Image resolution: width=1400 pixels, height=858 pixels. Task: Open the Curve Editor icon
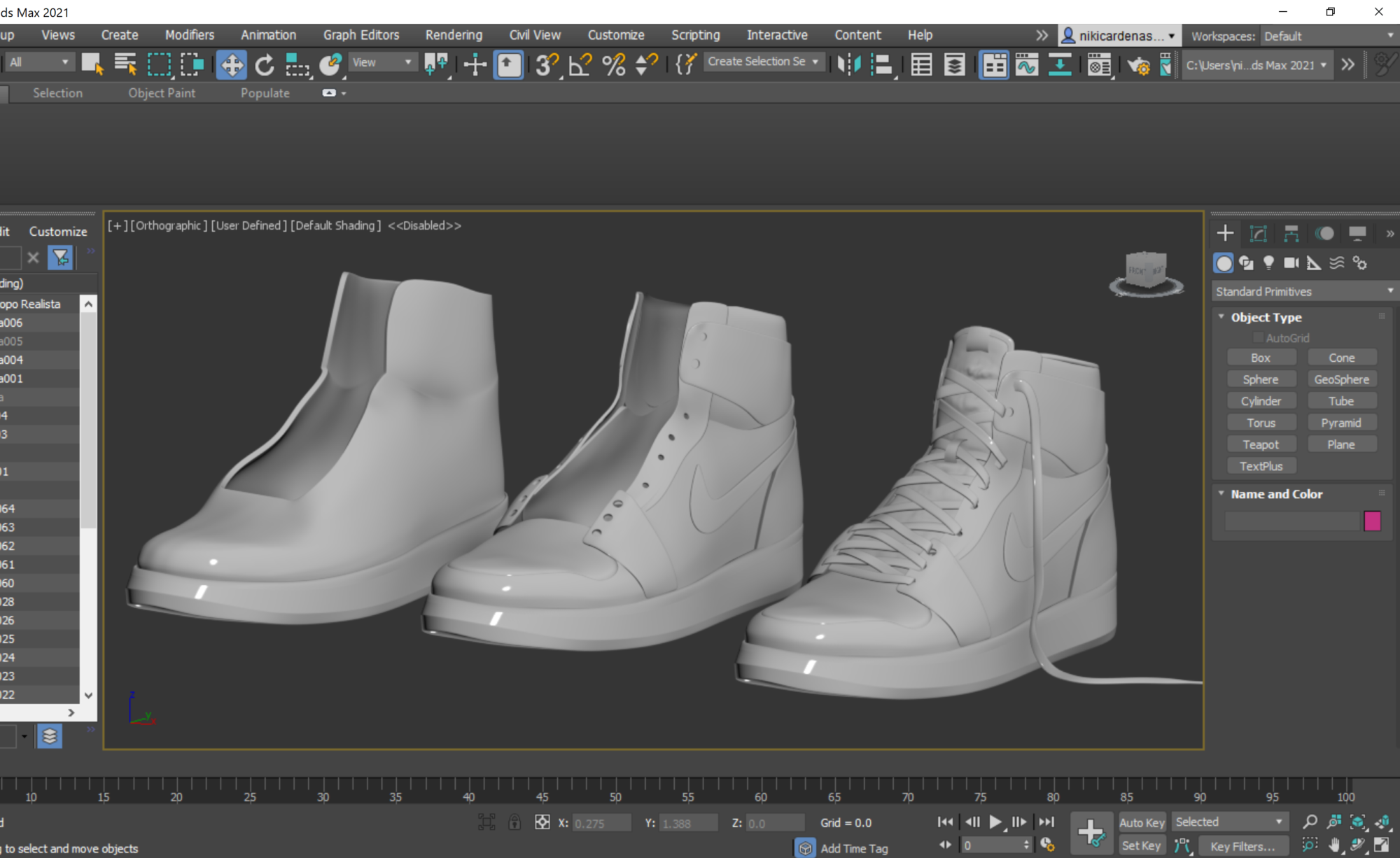click(1027, 65)
